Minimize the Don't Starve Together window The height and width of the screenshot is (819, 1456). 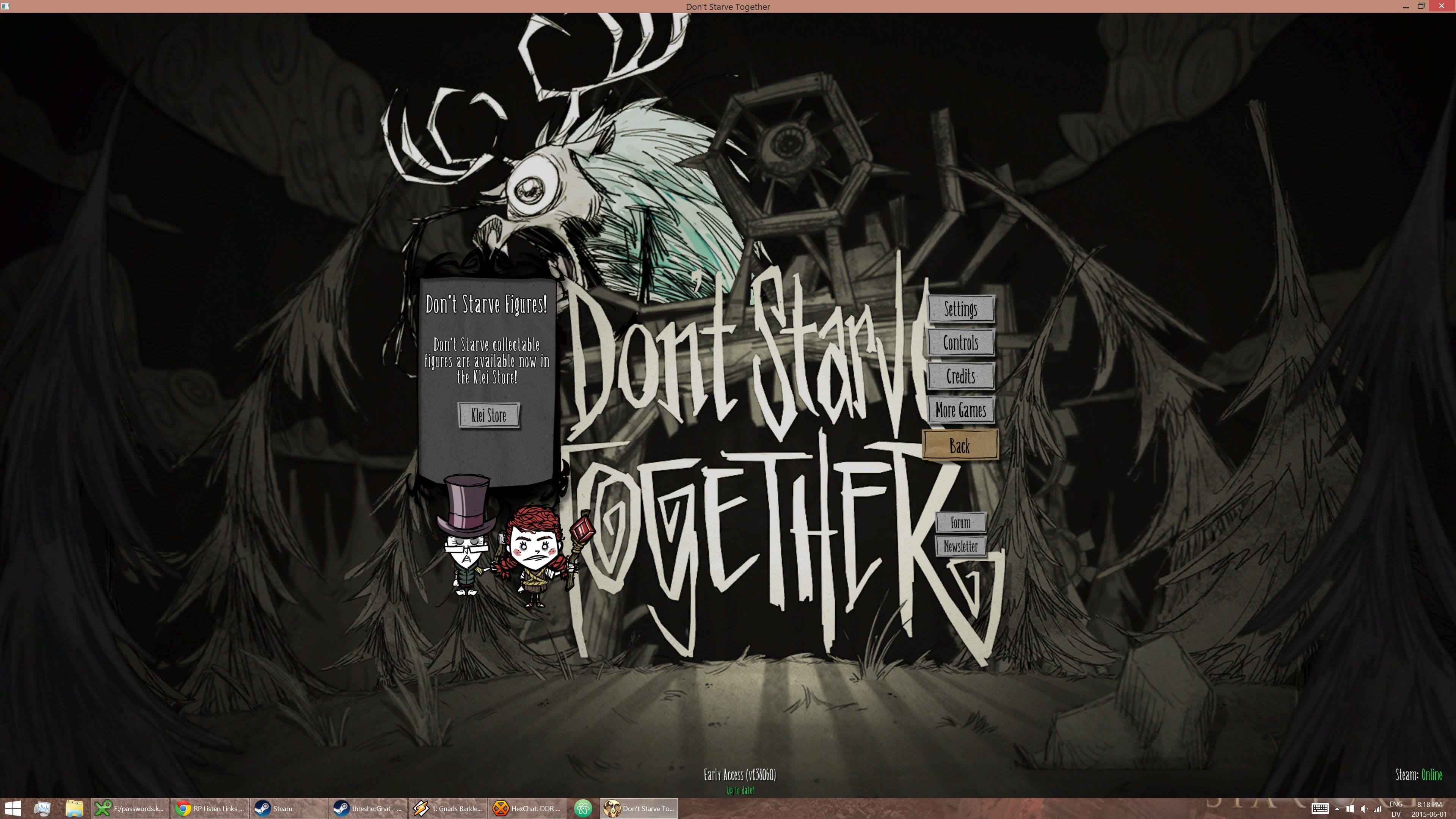pos(1406,6)
